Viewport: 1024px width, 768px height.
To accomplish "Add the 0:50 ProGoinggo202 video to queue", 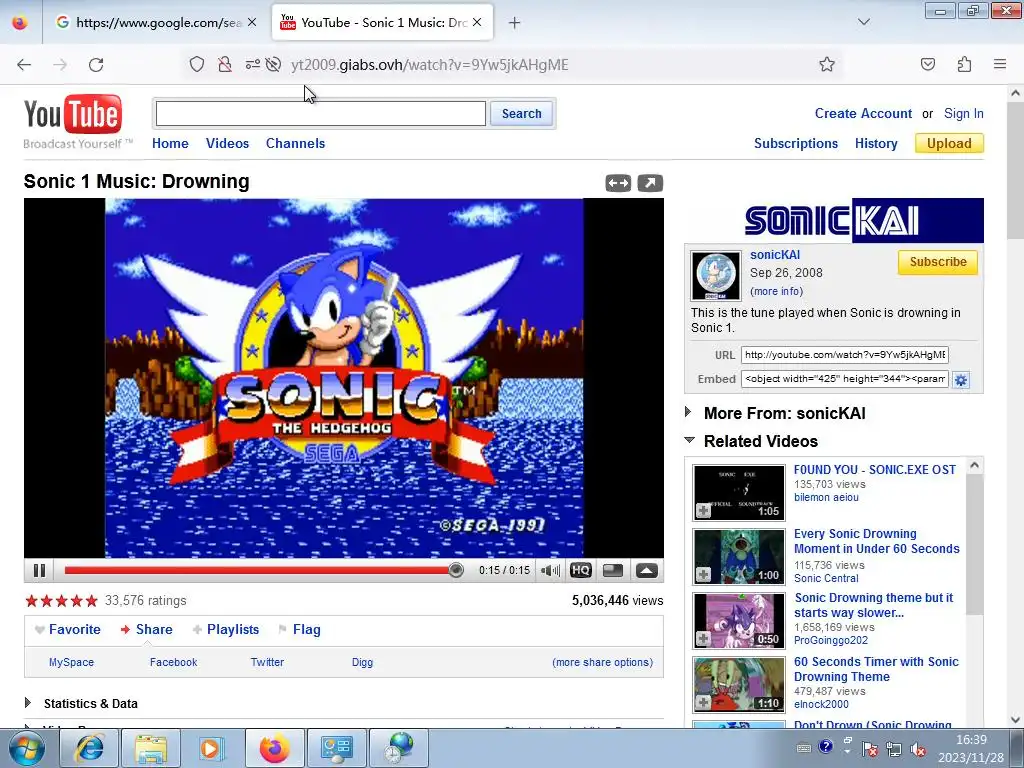I will coord(703,639).
